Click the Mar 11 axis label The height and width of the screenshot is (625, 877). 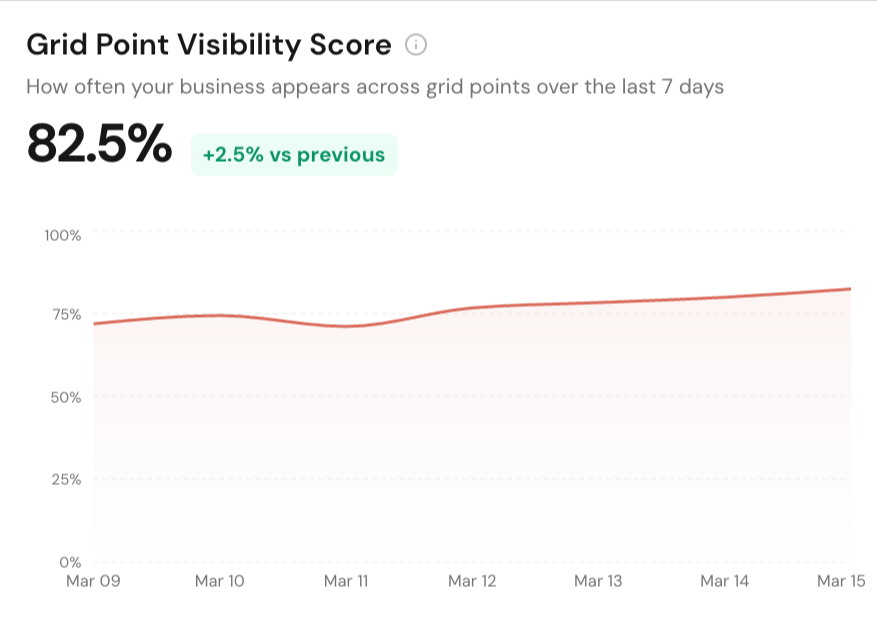click(346, 581)
